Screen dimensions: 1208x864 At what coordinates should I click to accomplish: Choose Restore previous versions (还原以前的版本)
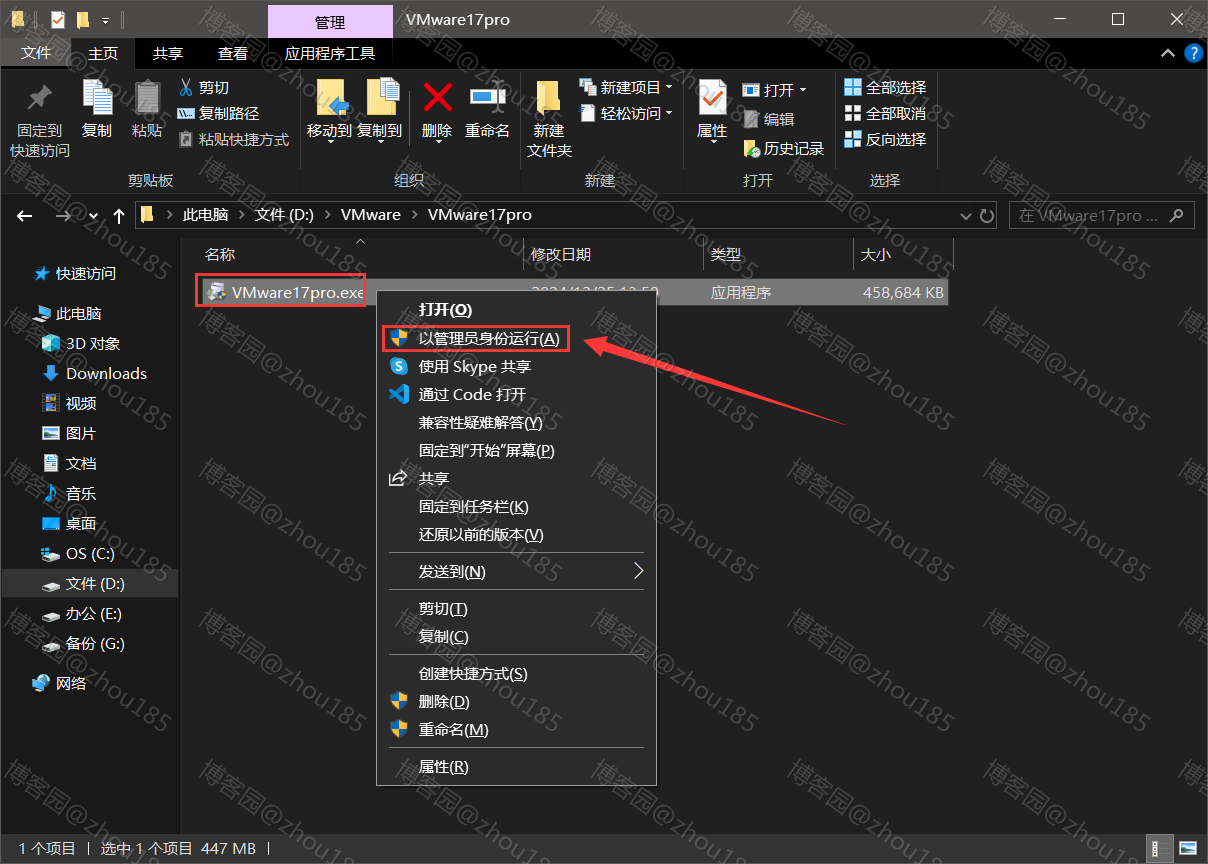[516, 534]
